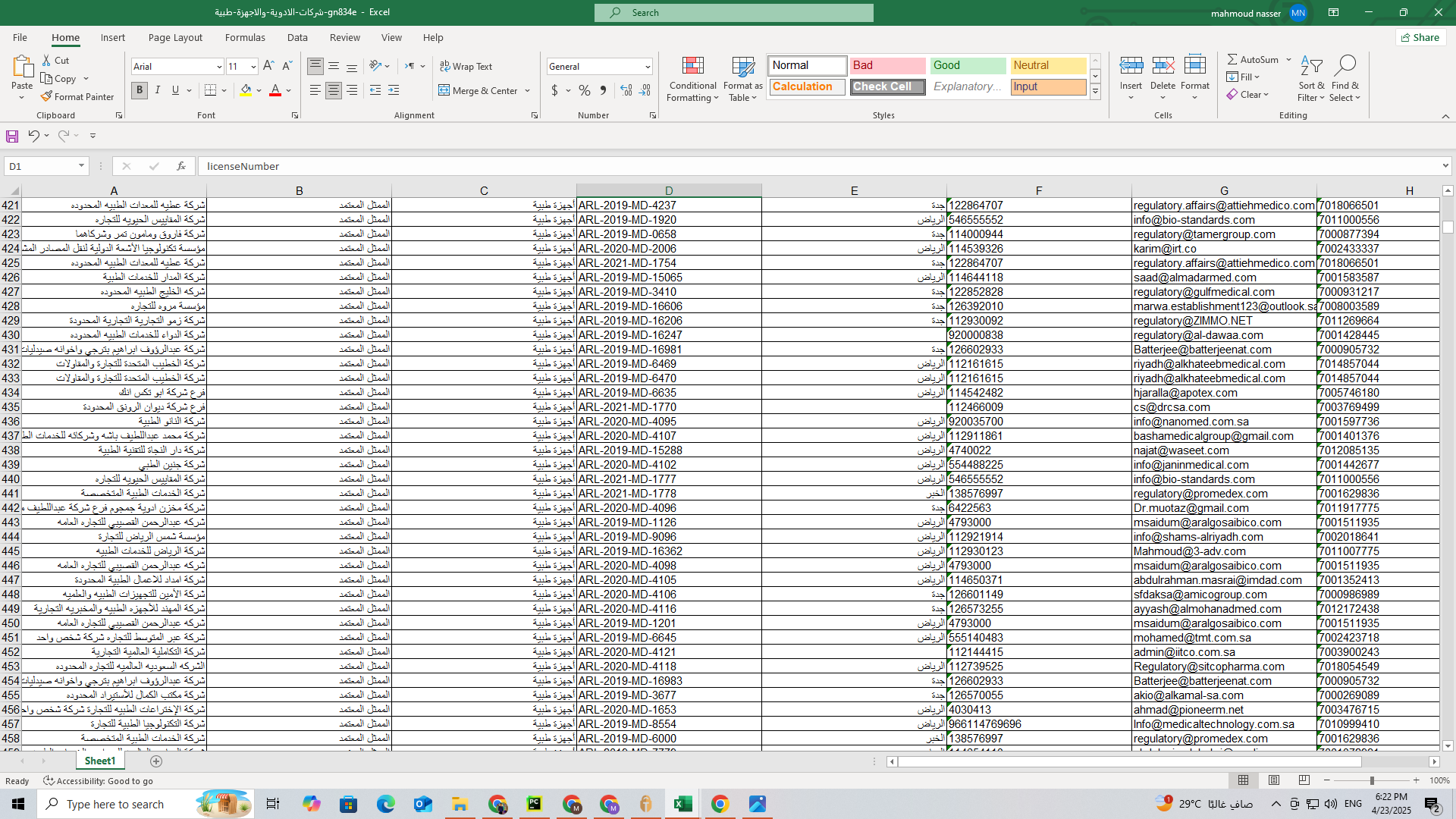Click the Percent Style icon
1456x819 pixels.
[584, 90]
